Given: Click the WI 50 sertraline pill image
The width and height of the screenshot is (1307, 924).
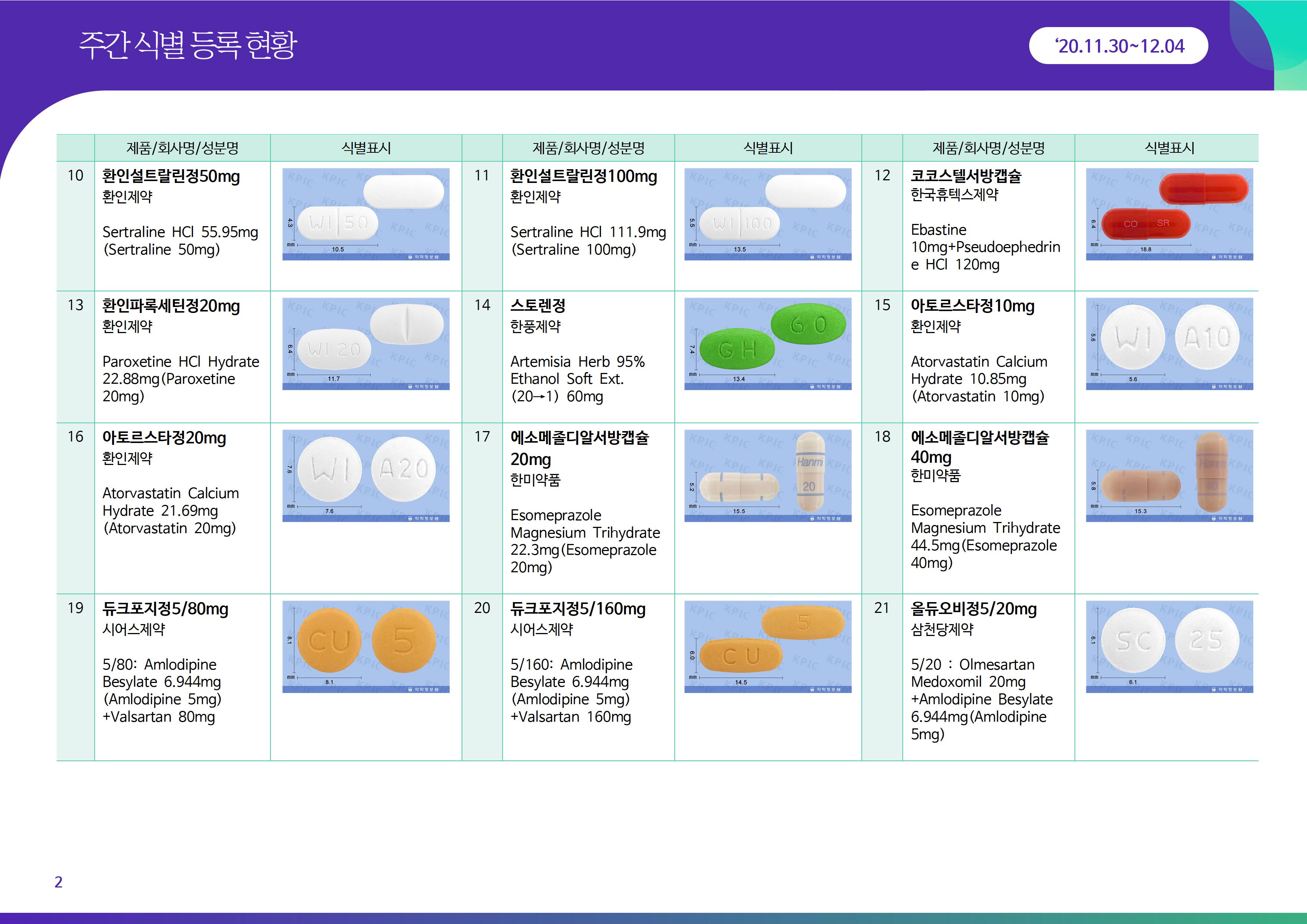Looking at the screenshot, I should click(365, 214).
